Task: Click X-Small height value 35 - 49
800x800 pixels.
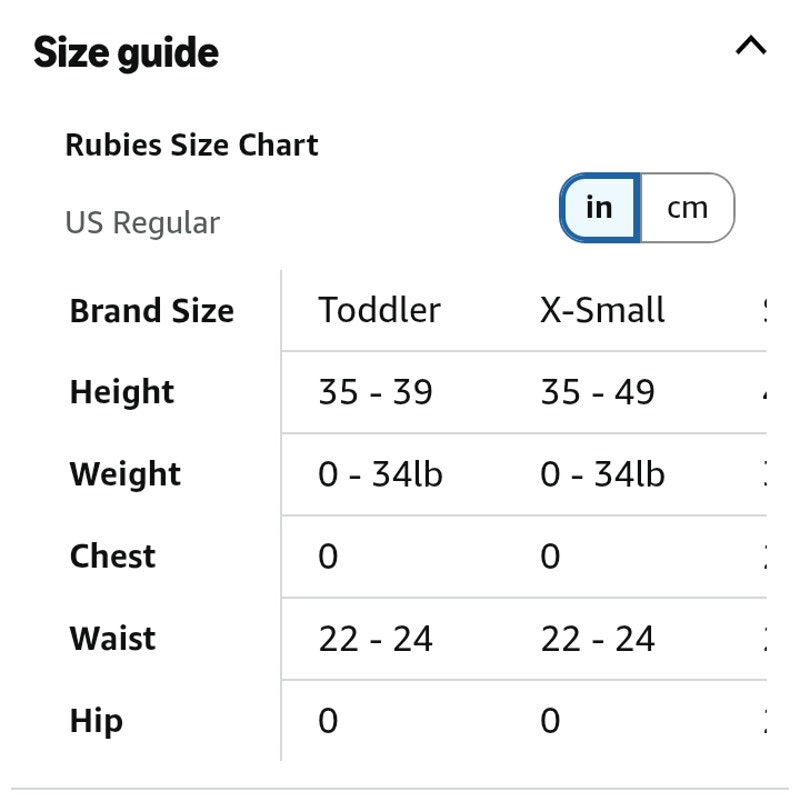Action: (x=597, y=392)
